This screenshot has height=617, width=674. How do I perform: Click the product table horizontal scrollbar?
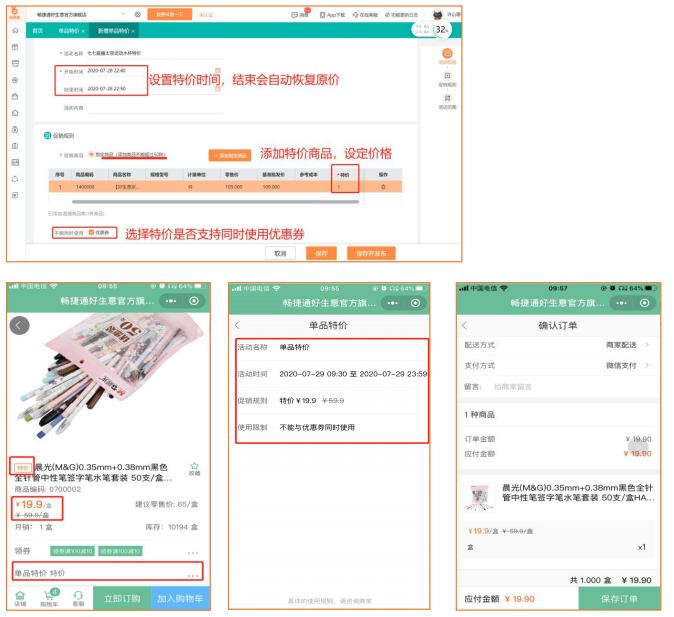click(215, 201)
